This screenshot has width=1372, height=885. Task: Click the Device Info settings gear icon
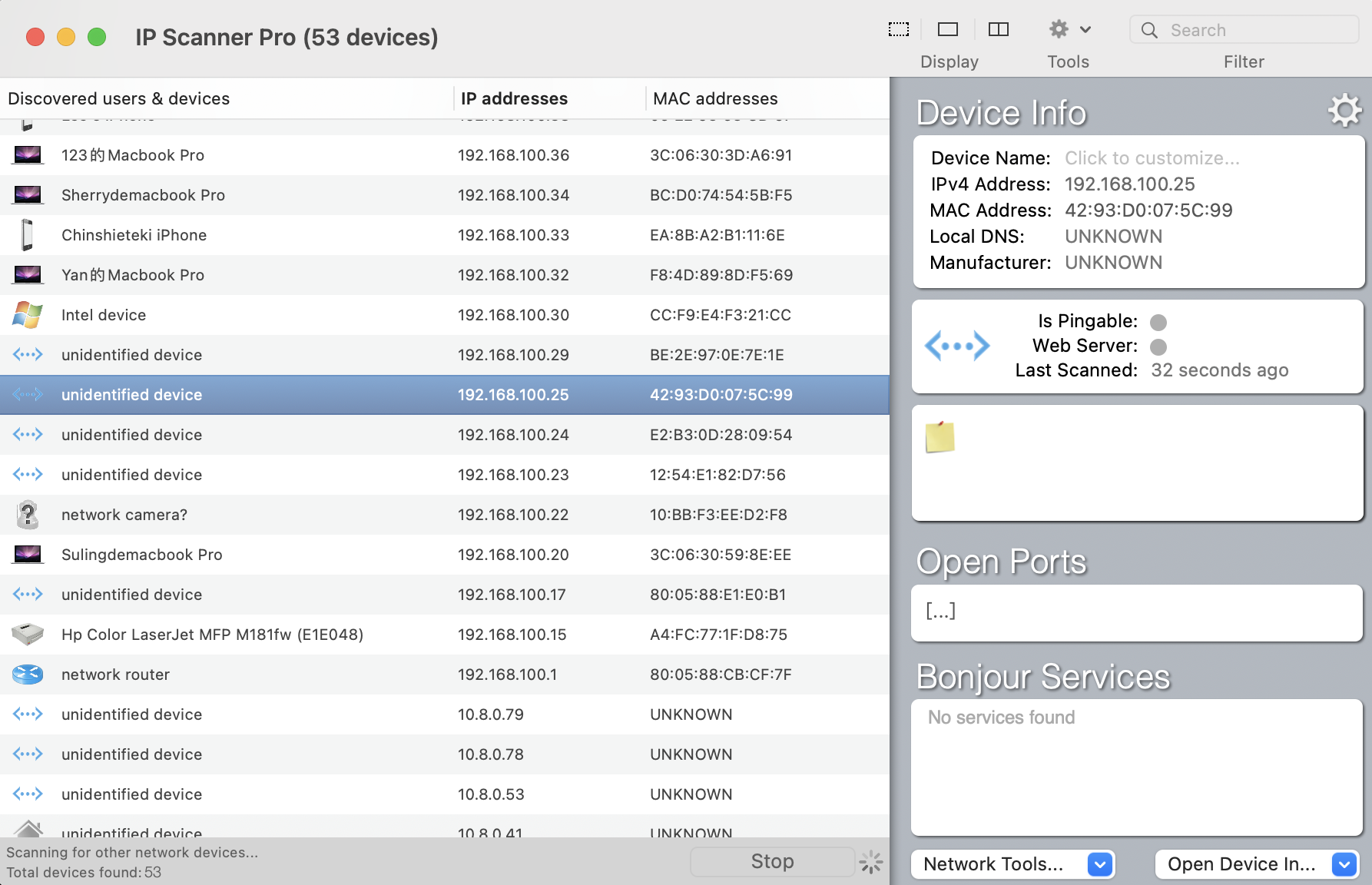[1344, 111]
